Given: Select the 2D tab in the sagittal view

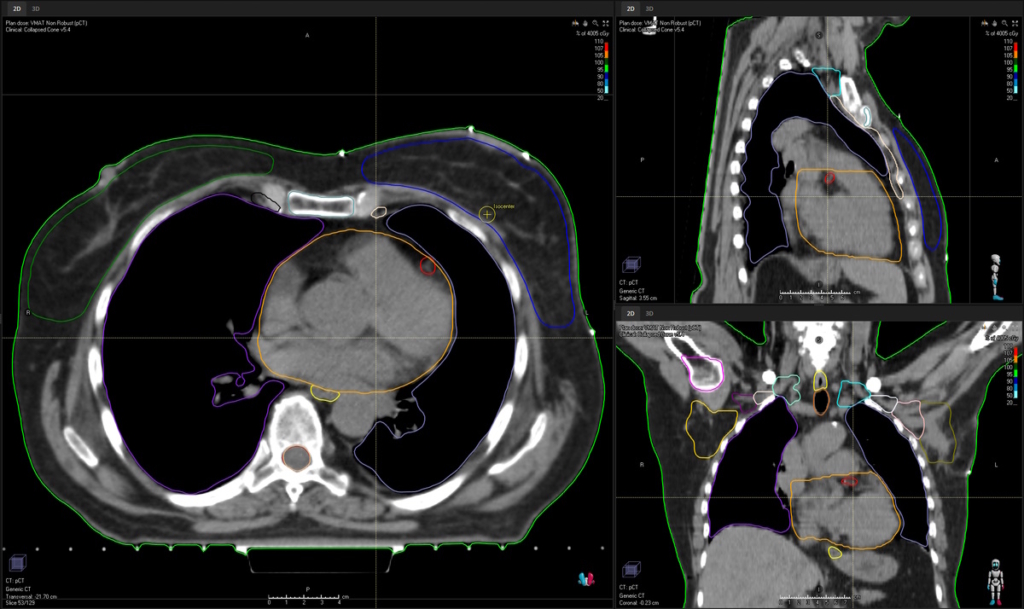Looking at the screenshot, I should coord(631,8).
